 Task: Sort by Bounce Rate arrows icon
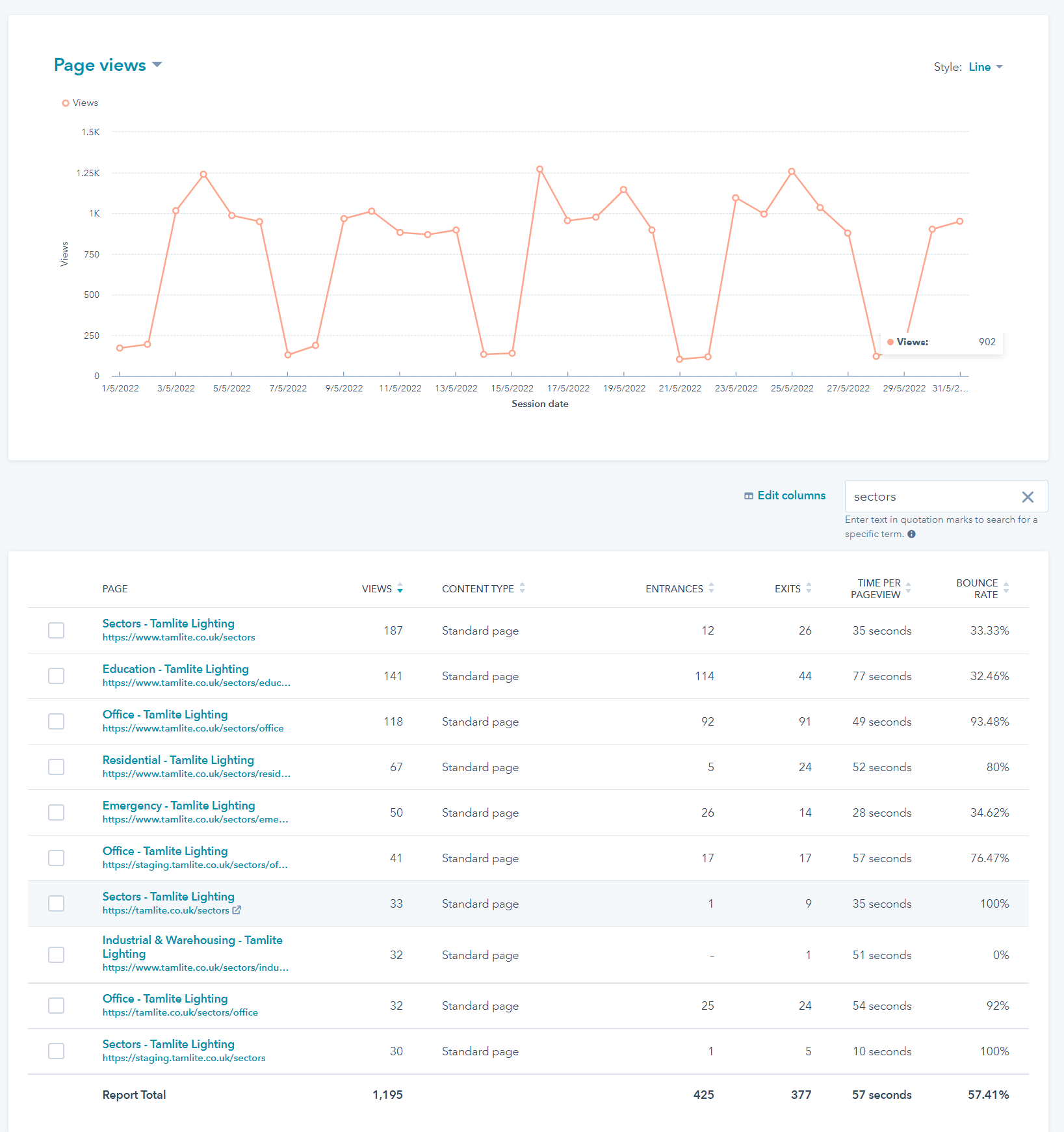coord(1006,588)
